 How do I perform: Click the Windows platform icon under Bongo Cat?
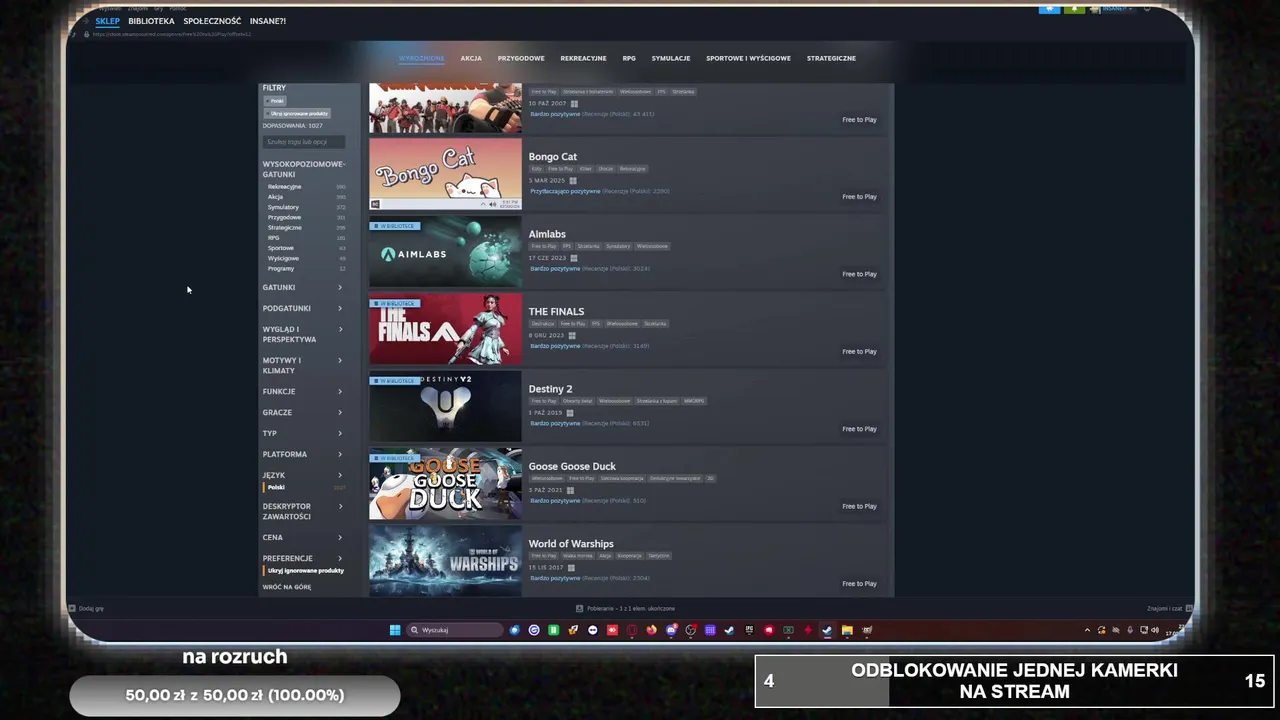tap(573, 181)
